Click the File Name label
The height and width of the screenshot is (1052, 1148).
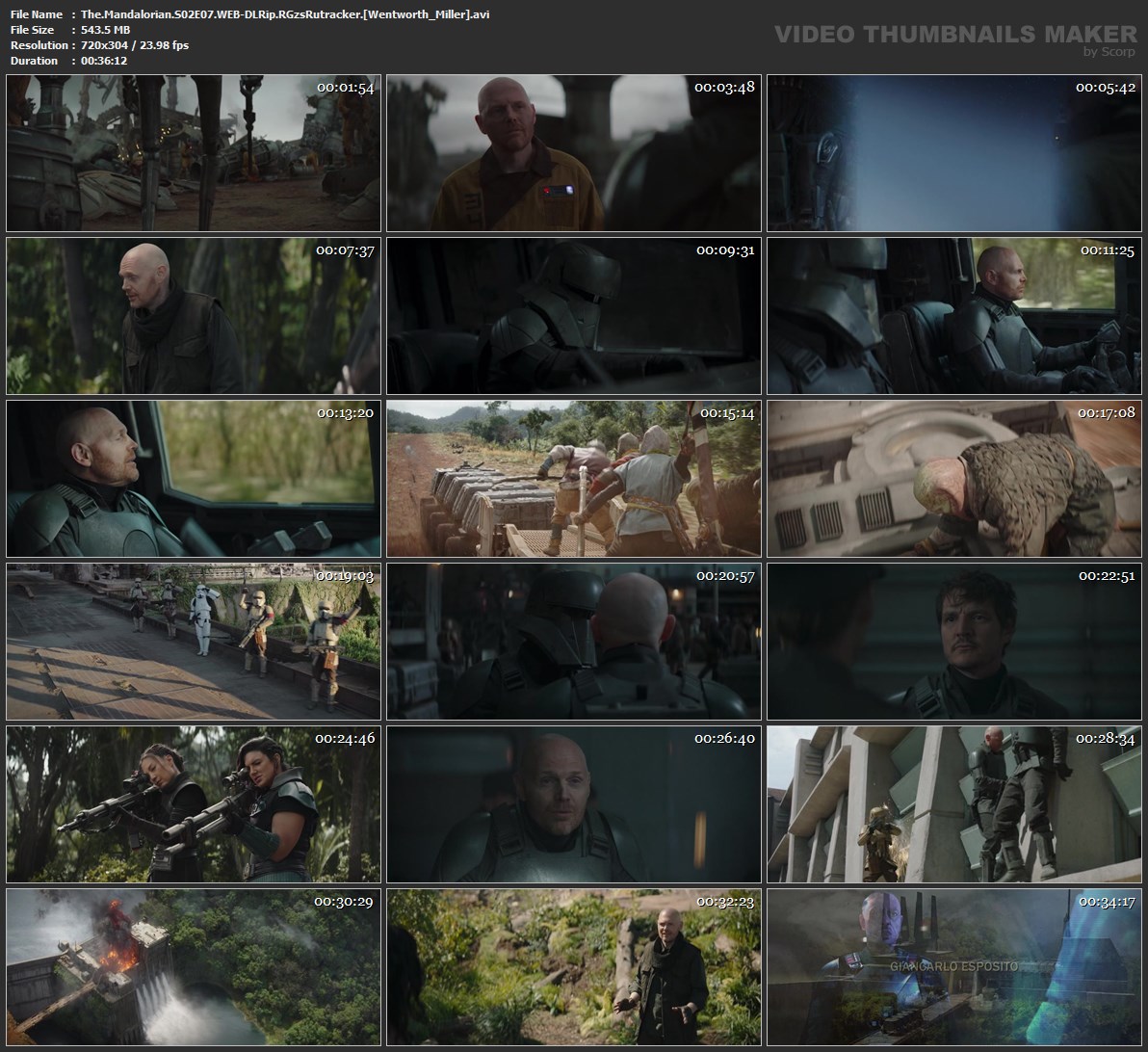pyautogui.click(x=37, y=14)
